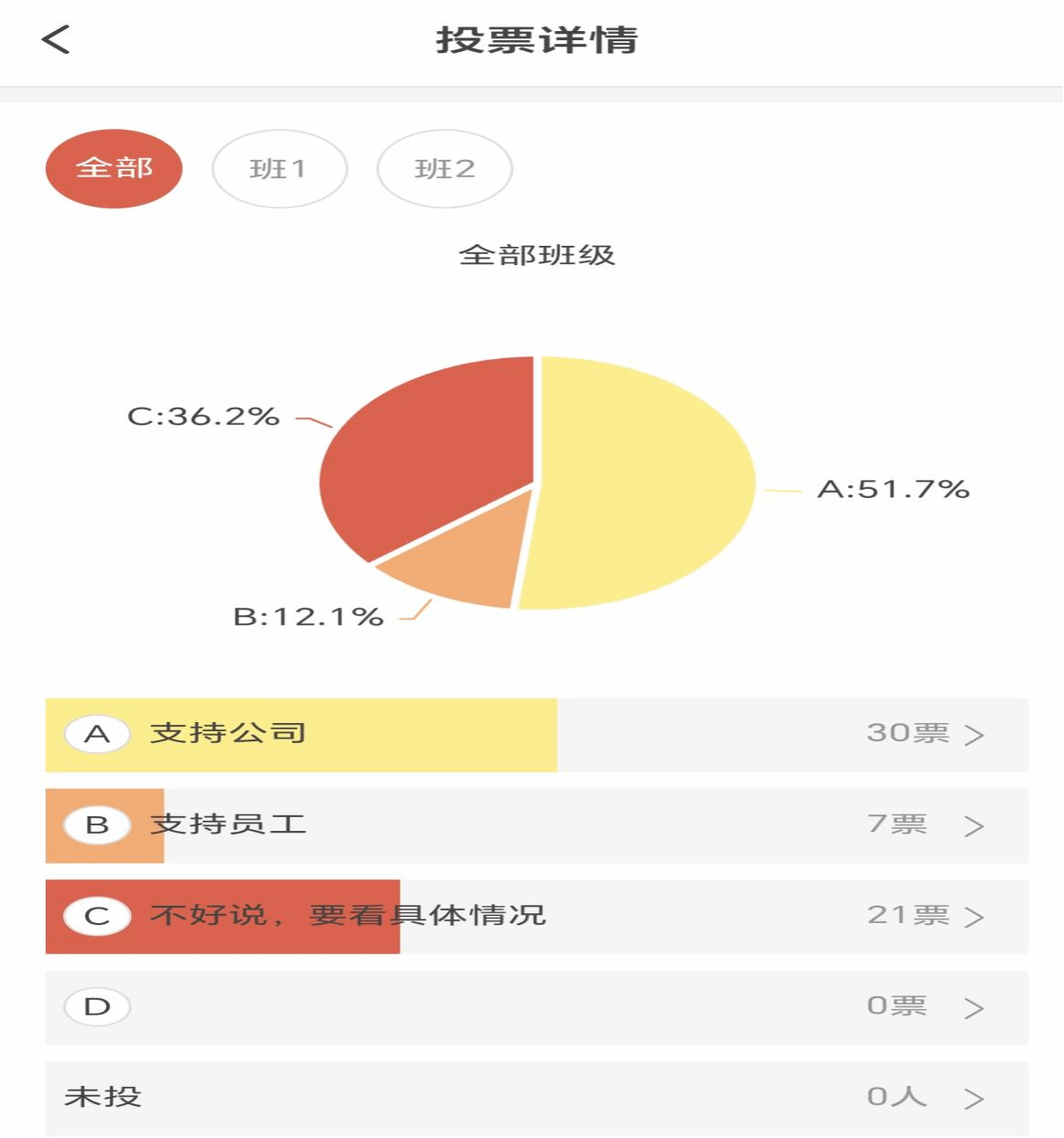Switch to the 班1 tab
The image size is (1064, 1138).
click(280, 169)
